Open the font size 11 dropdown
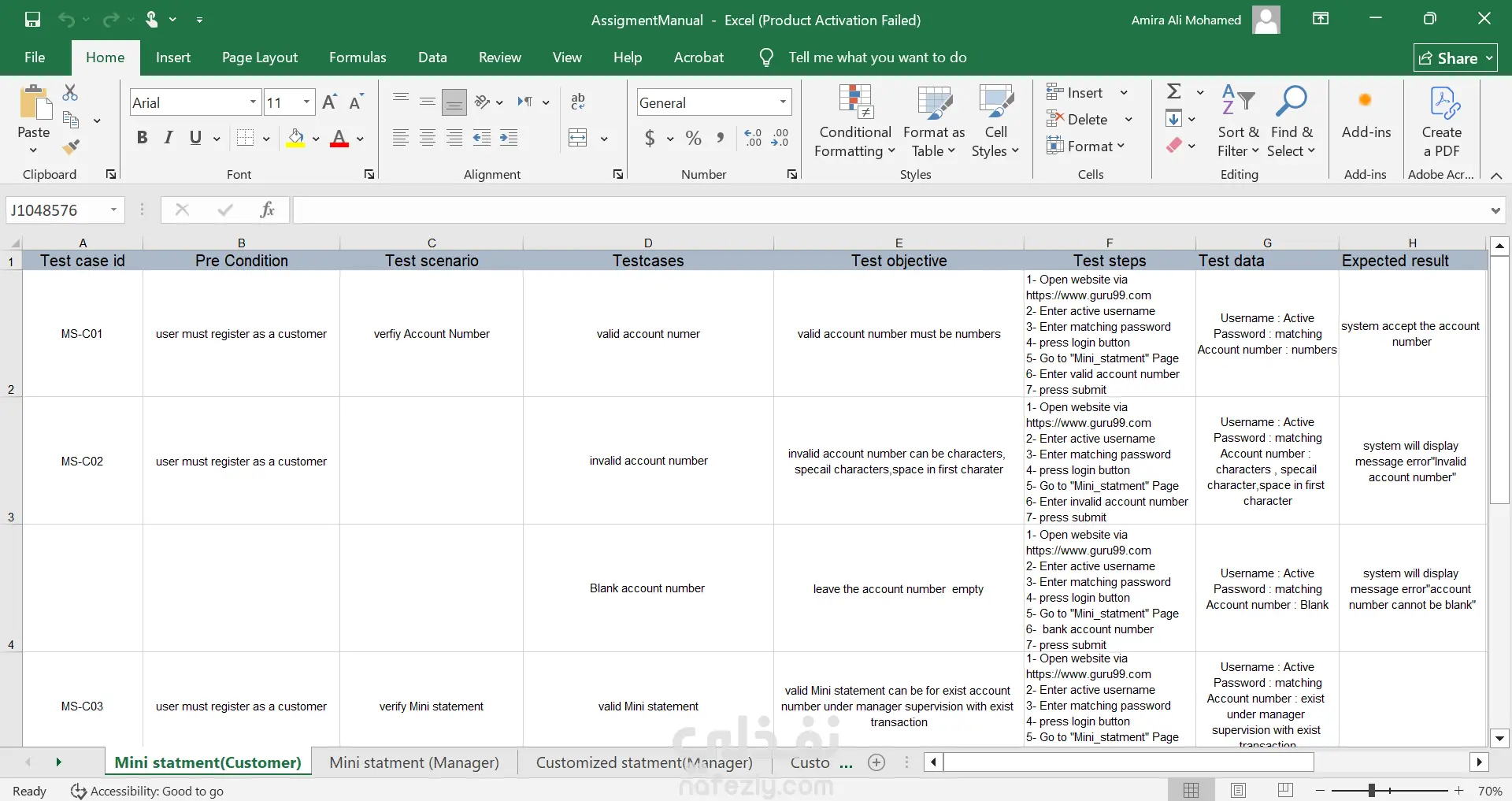The image size is (1512, 801). [x=306, y=102]
